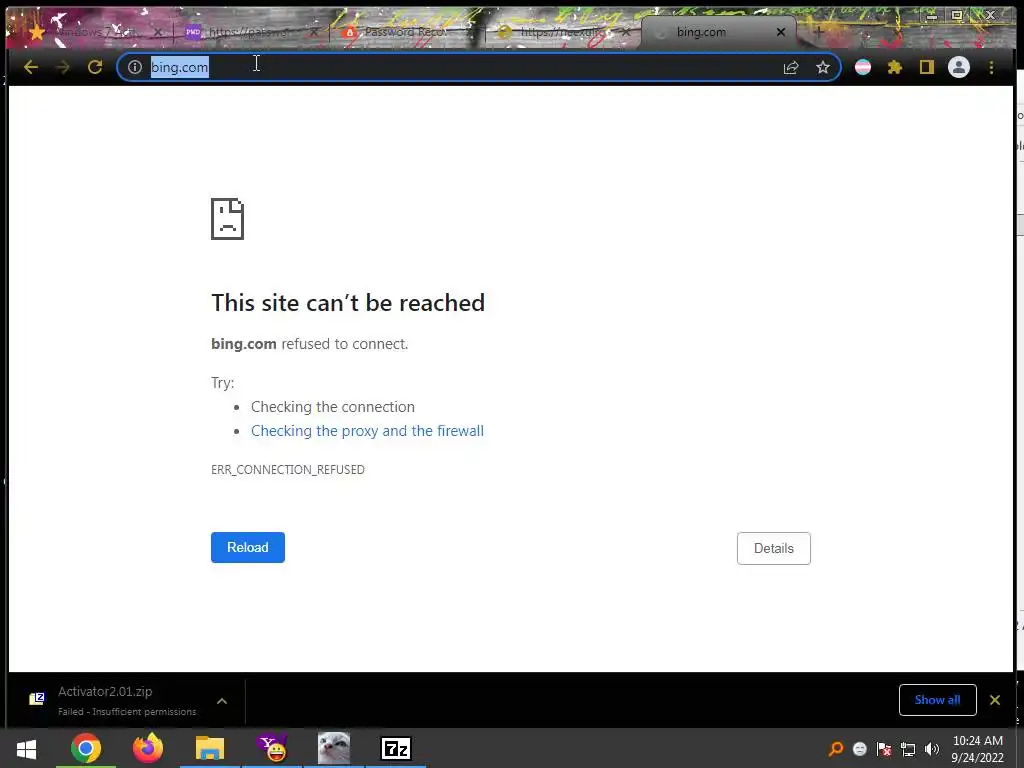Click the blue Reload button

pos(248,547)
